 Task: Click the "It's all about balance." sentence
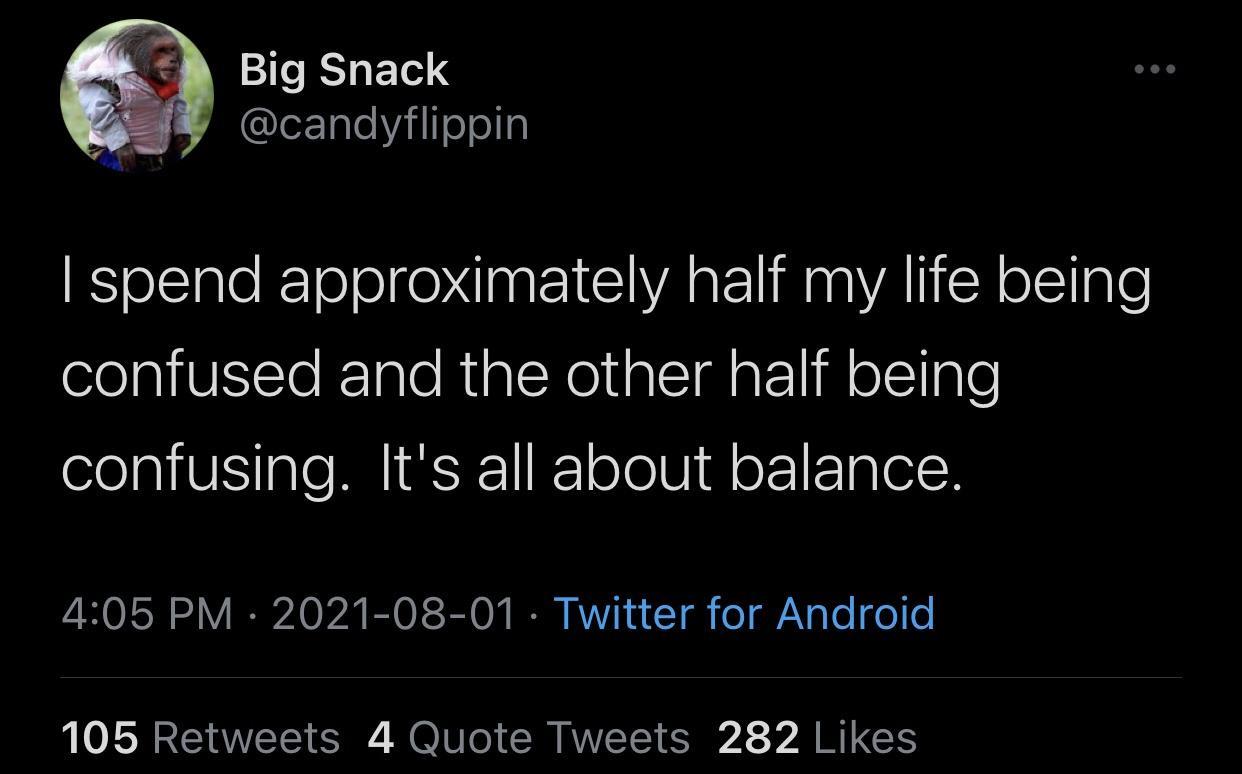point(670,468)
